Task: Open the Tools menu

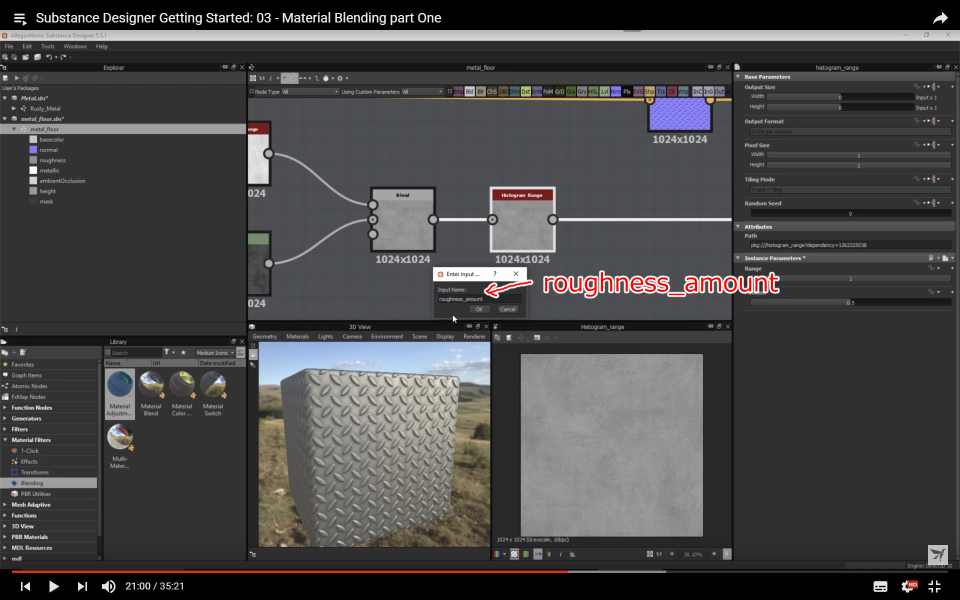Action: pyautogui.click(x=48, y=46)
